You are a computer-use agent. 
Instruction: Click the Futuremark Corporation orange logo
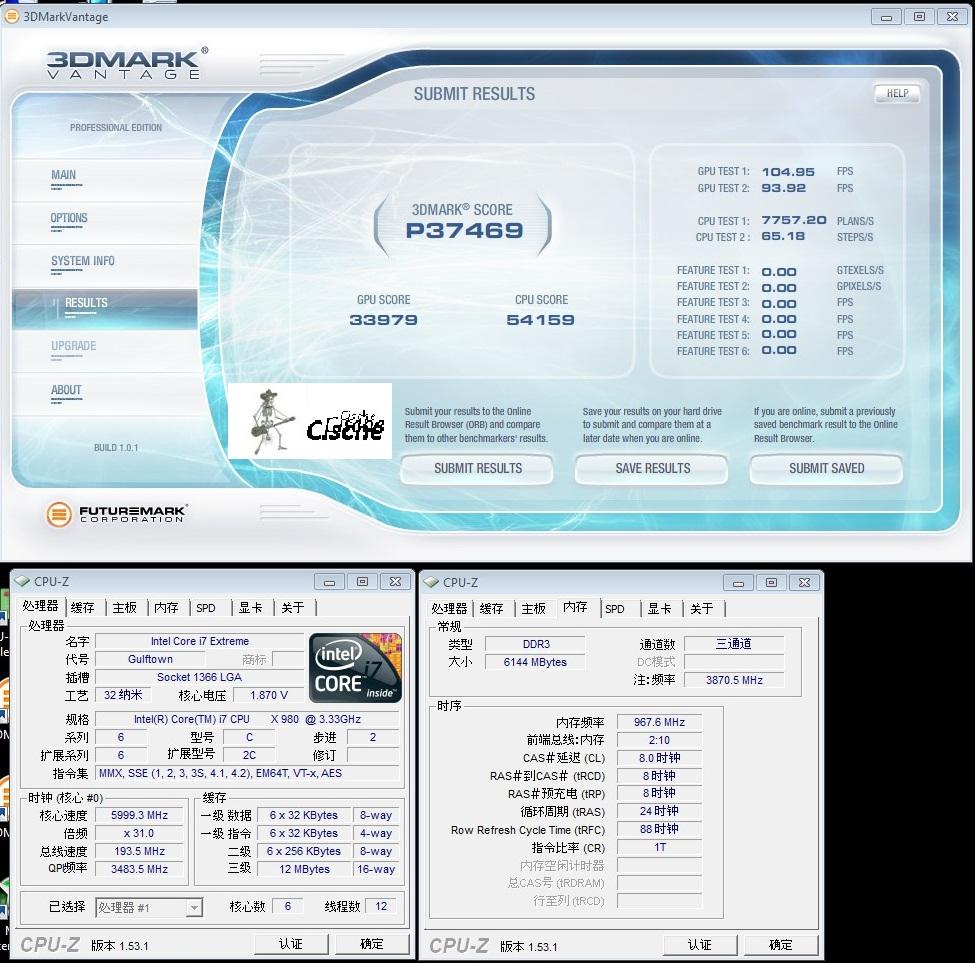click(x=59, y=514)
